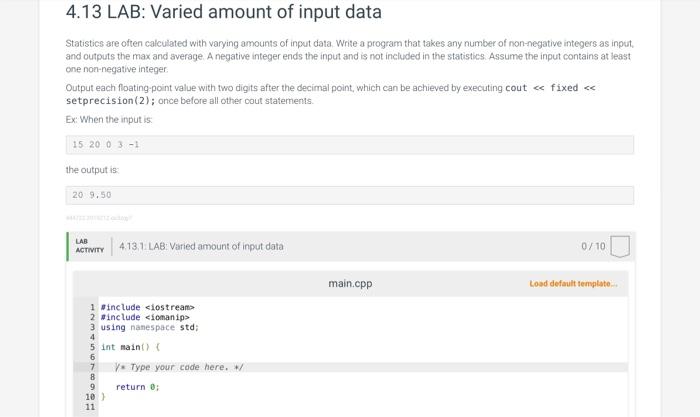The height and width of the screenshot is (417, 700).
Task: Click the 4.13.1 LAB activity title
Action: 201,246
